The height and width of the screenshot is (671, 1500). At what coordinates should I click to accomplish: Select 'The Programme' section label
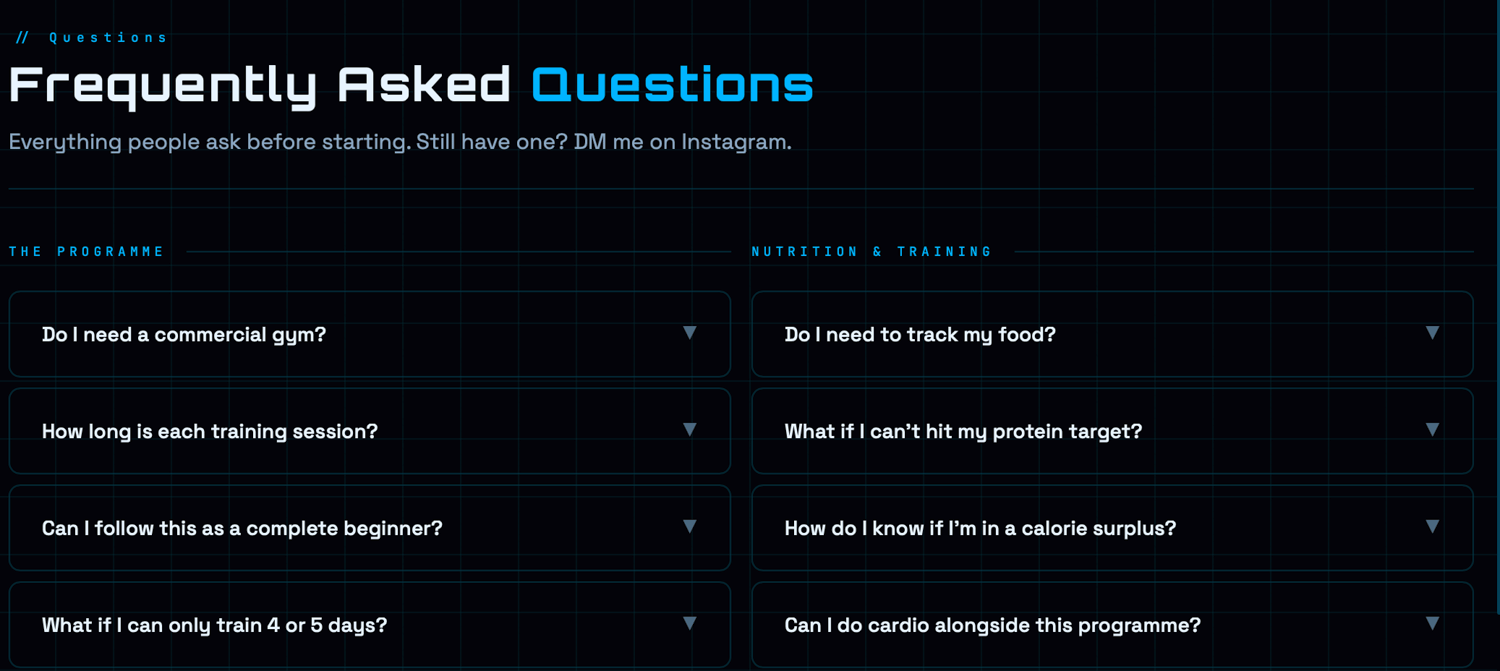(x=87, y=252)
